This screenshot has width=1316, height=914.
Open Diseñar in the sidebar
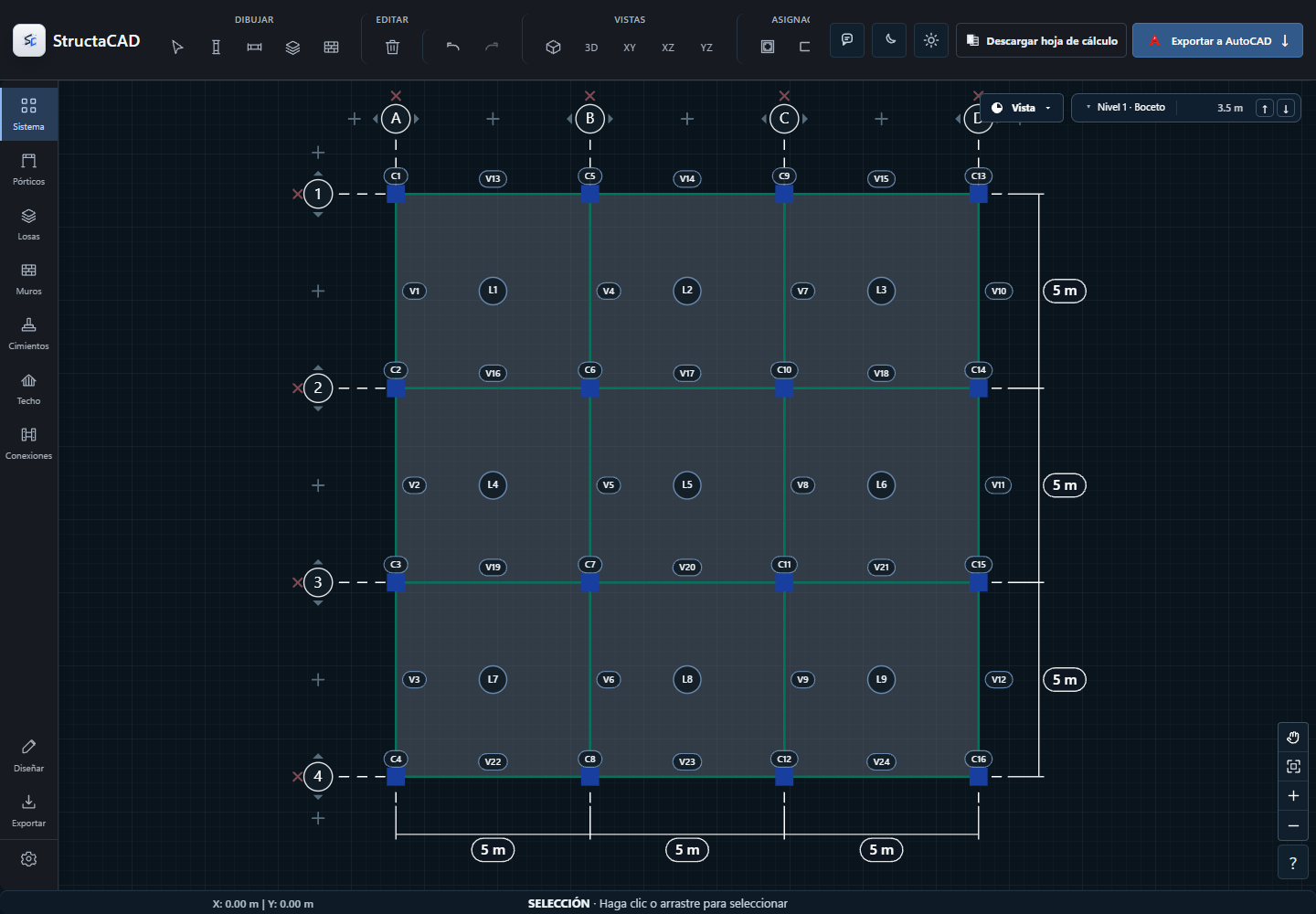(29, 756)
